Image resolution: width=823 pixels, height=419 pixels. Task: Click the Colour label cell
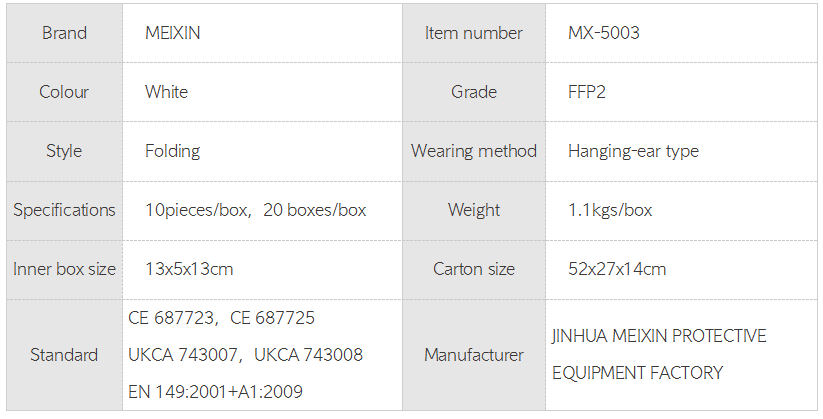pyautogui.click(x=64, y=92)
